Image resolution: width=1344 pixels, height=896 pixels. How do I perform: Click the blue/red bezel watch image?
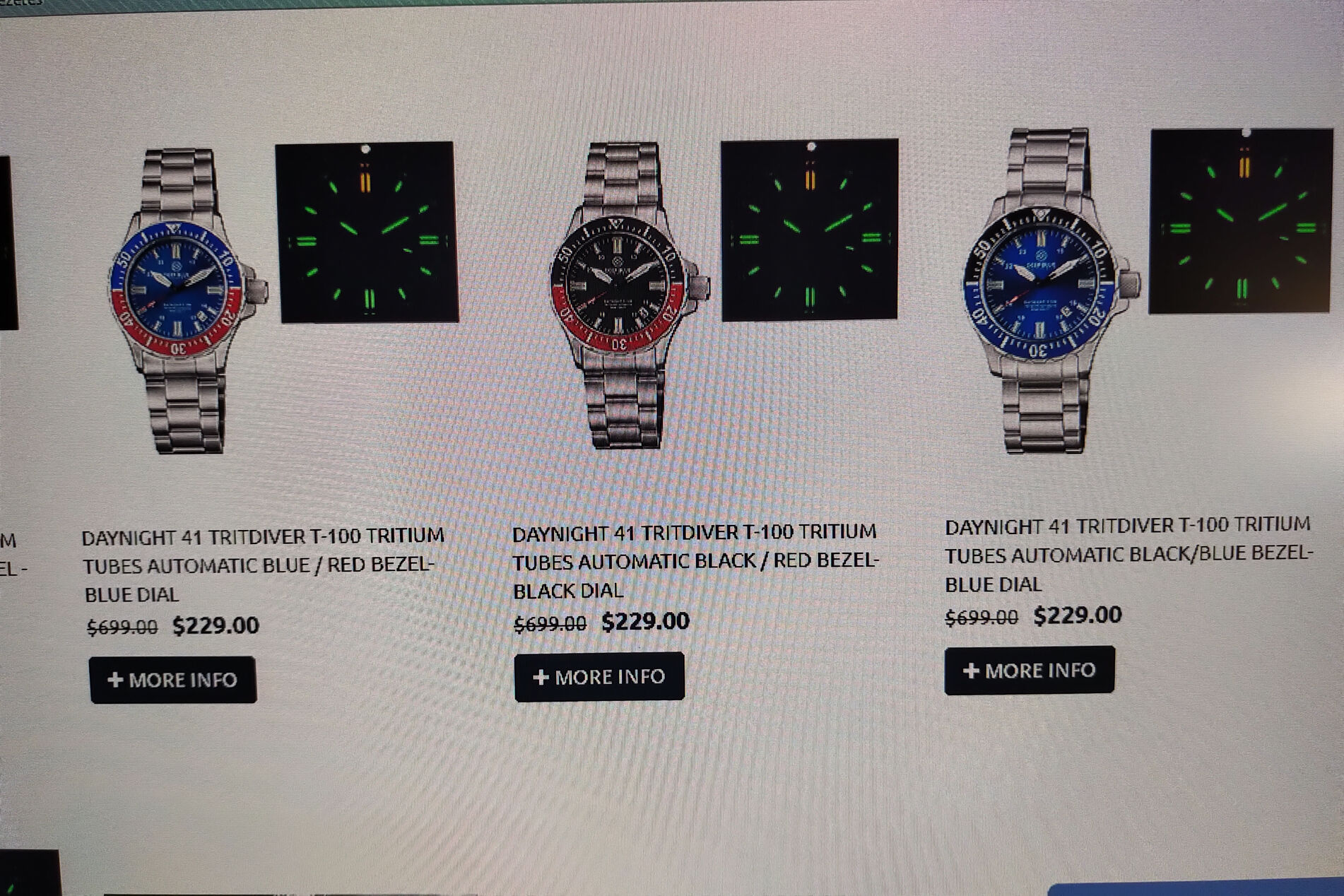pyautogui.click(x=187, y=300)
